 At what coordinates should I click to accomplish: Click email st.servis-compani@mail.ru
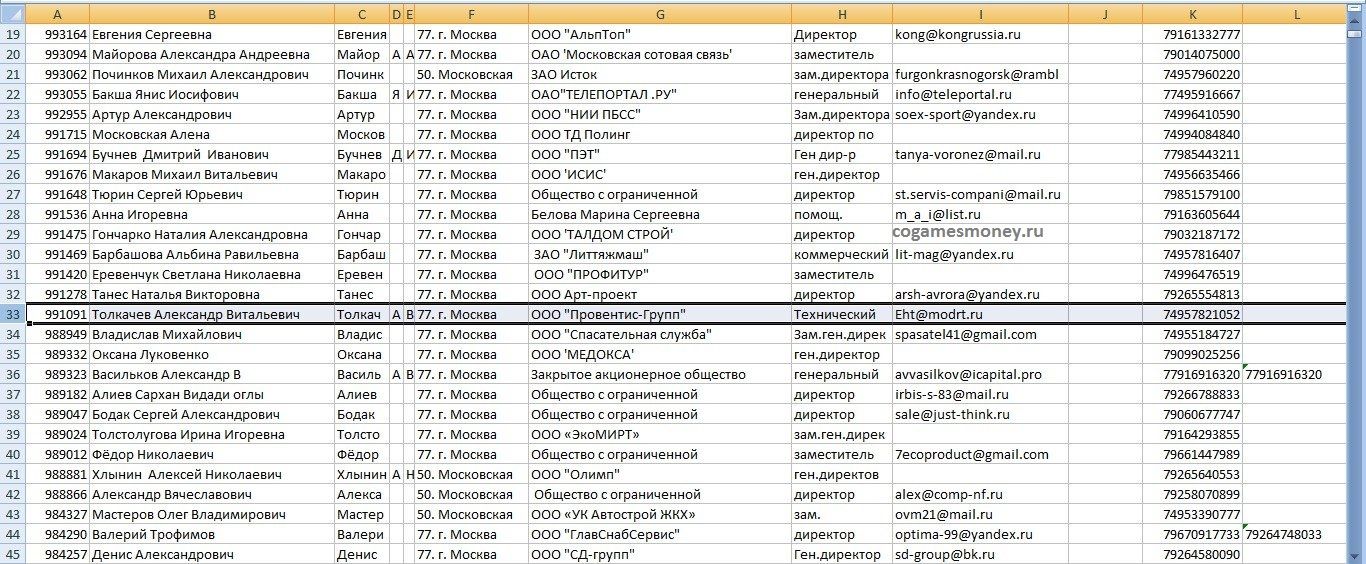point(980,194)
